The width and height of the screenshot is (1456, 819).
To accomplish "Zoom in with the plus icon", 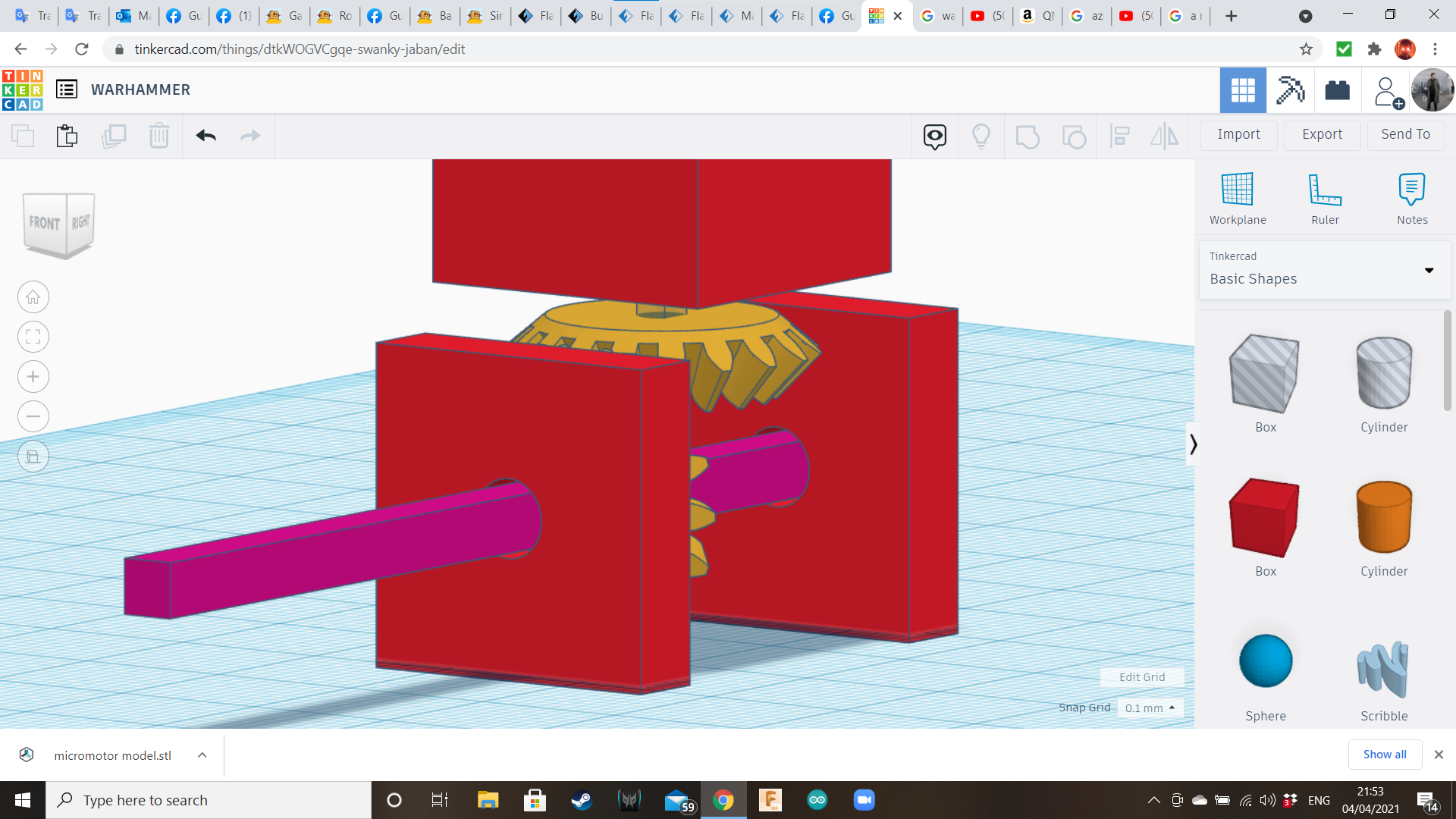I will [x=33, y=377].
